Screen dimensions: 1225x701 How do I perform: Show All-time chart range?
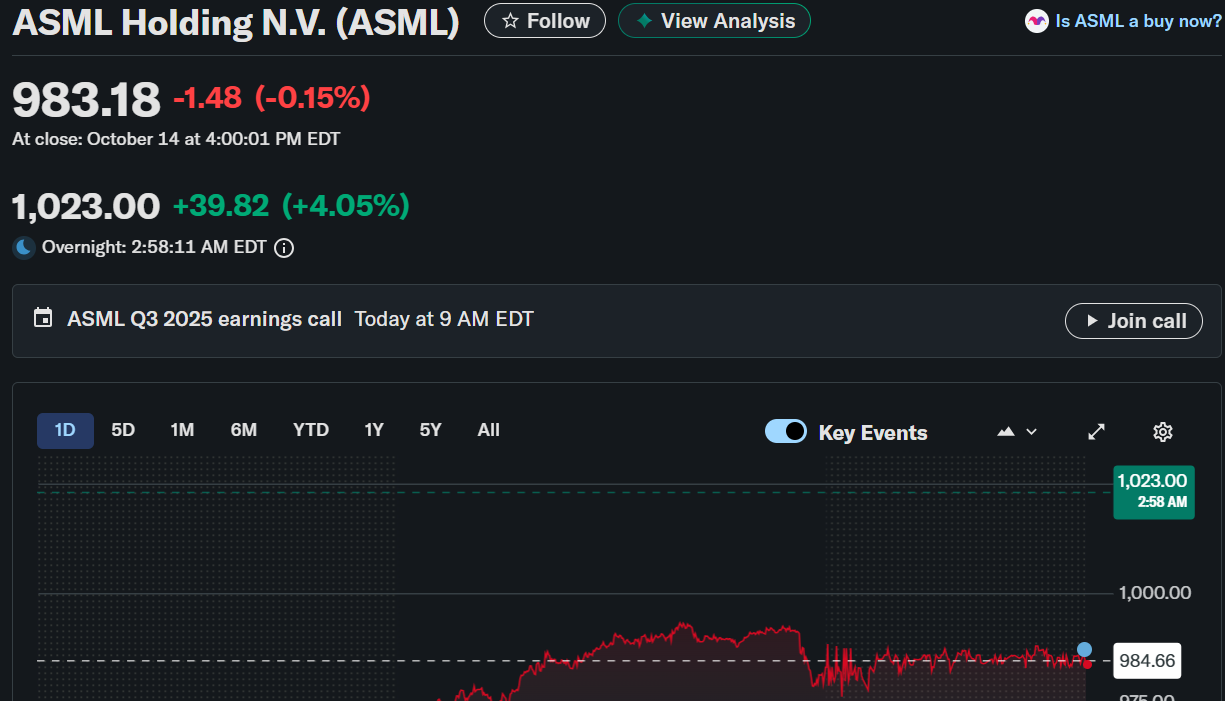(x=488, y=430)
